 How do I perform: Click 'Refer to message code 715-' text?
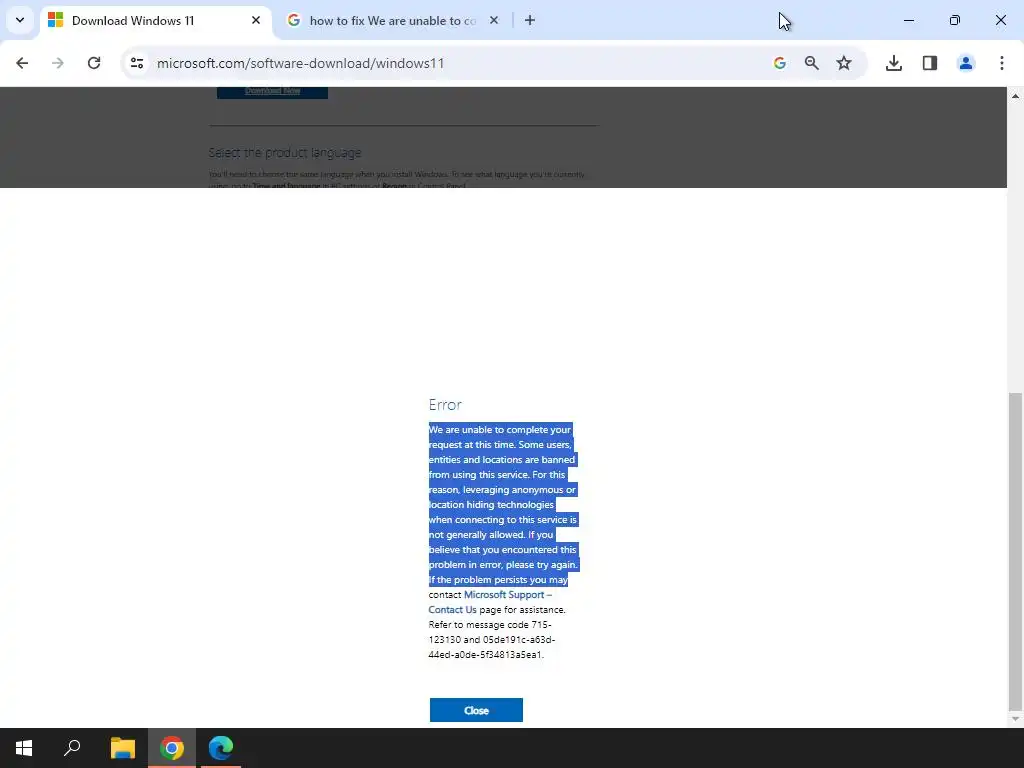(490, 624)
